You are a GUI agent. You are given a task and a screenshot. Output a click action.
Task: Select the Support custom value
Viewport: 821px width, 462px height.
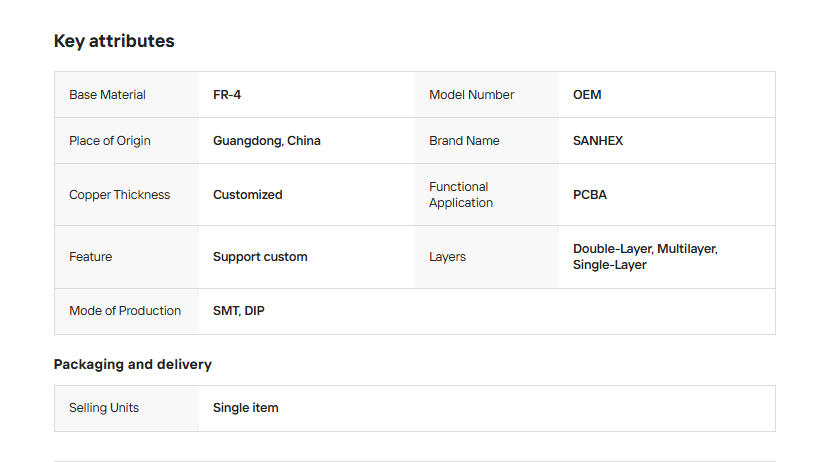click(260, 257)
